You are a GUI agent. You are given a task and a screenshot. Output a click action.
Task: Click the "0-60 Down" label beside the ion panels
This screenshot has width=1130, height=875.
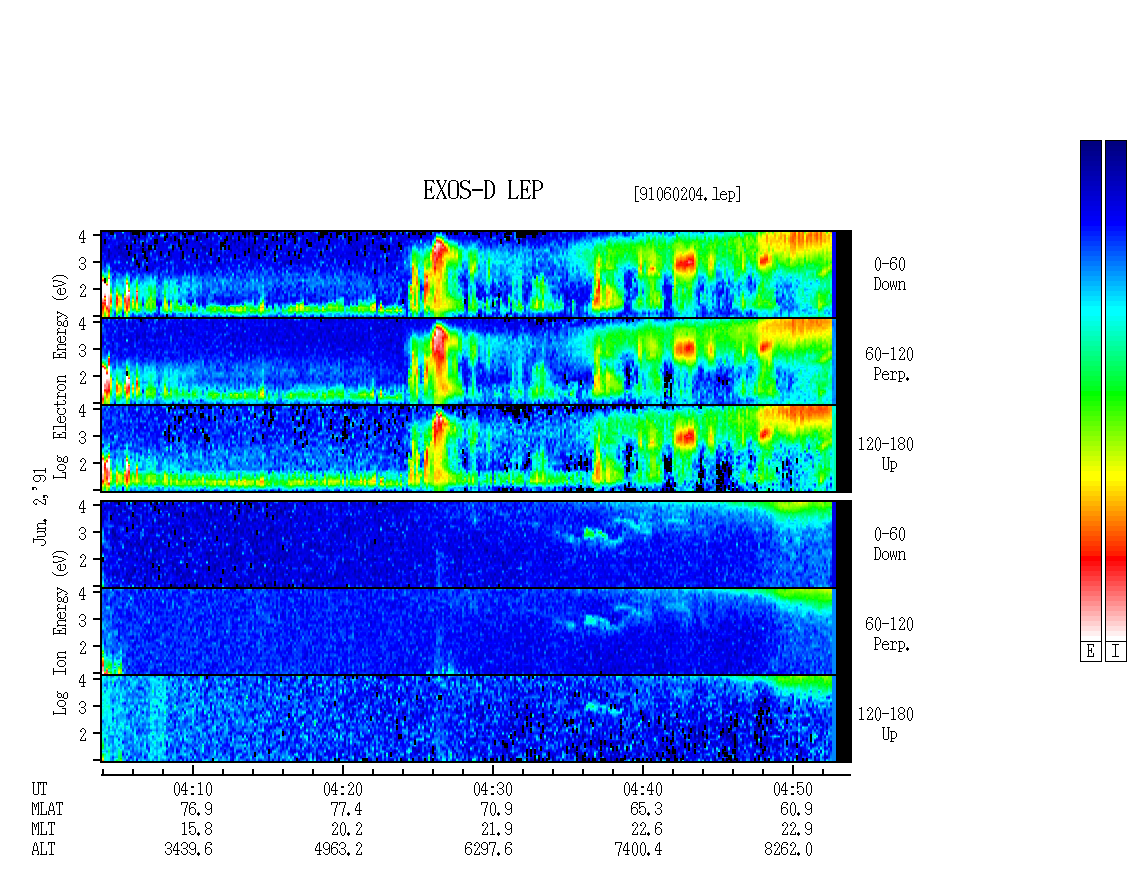[x=889, y=544]
